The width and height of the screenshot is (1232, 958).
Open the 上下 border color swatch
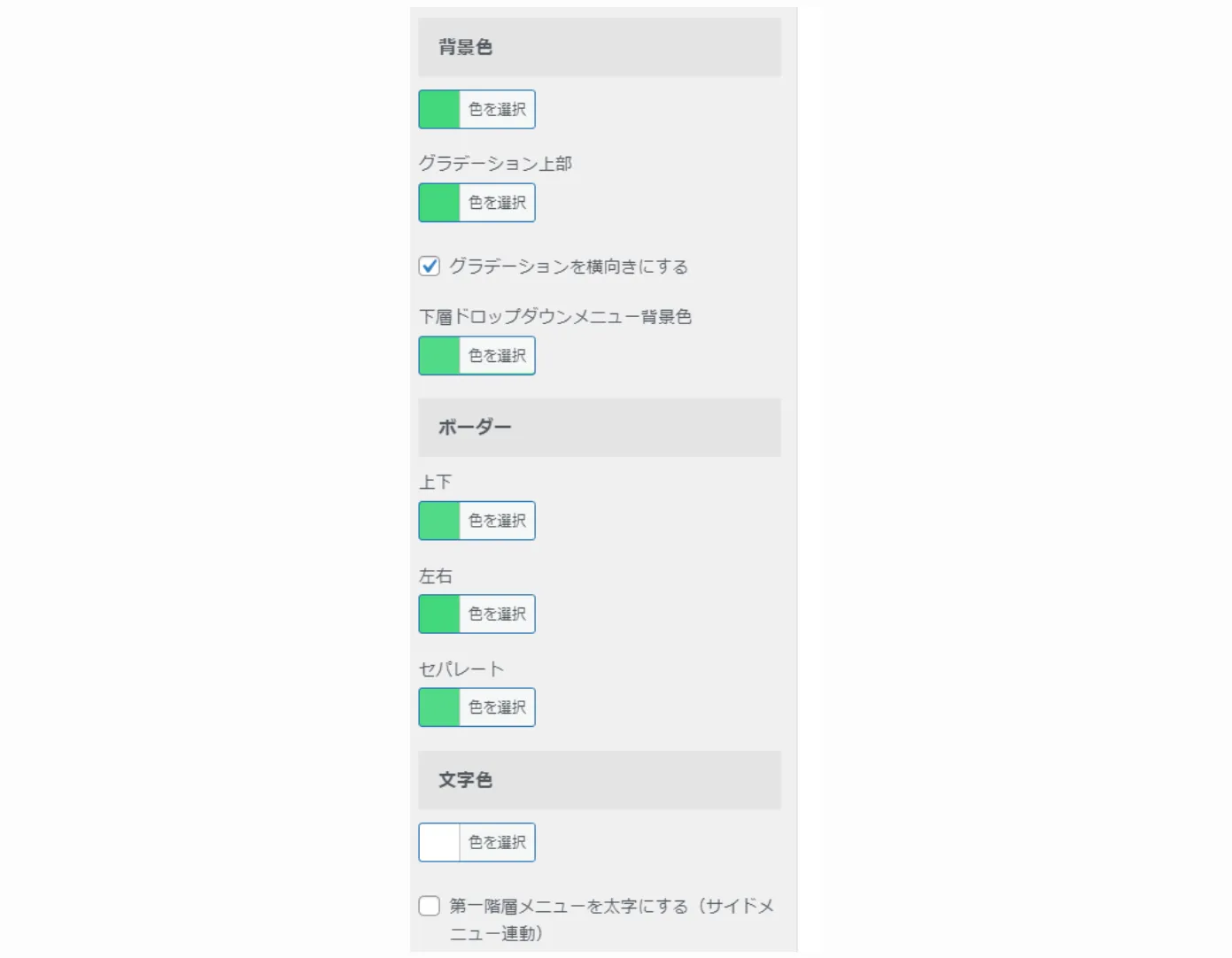point(438,521)
